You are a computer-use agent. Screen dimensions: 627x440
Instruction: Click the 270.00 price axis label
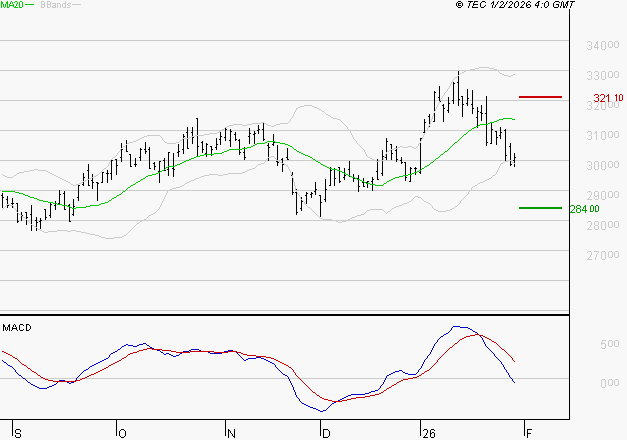pyautogui.click(x=603, y=255)
